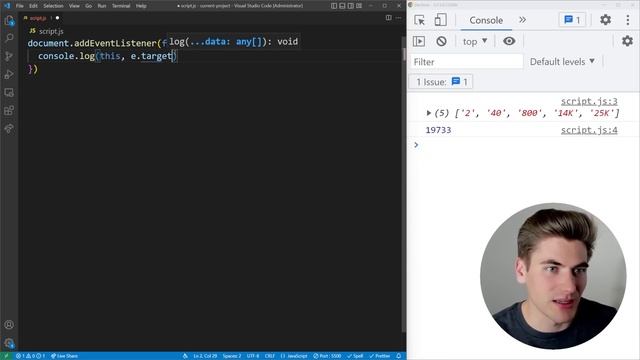The width and height of the screenshot is (640, 360).
Task: Open the Source Control view
Action: pyautogui.click(x=9, y=56)
